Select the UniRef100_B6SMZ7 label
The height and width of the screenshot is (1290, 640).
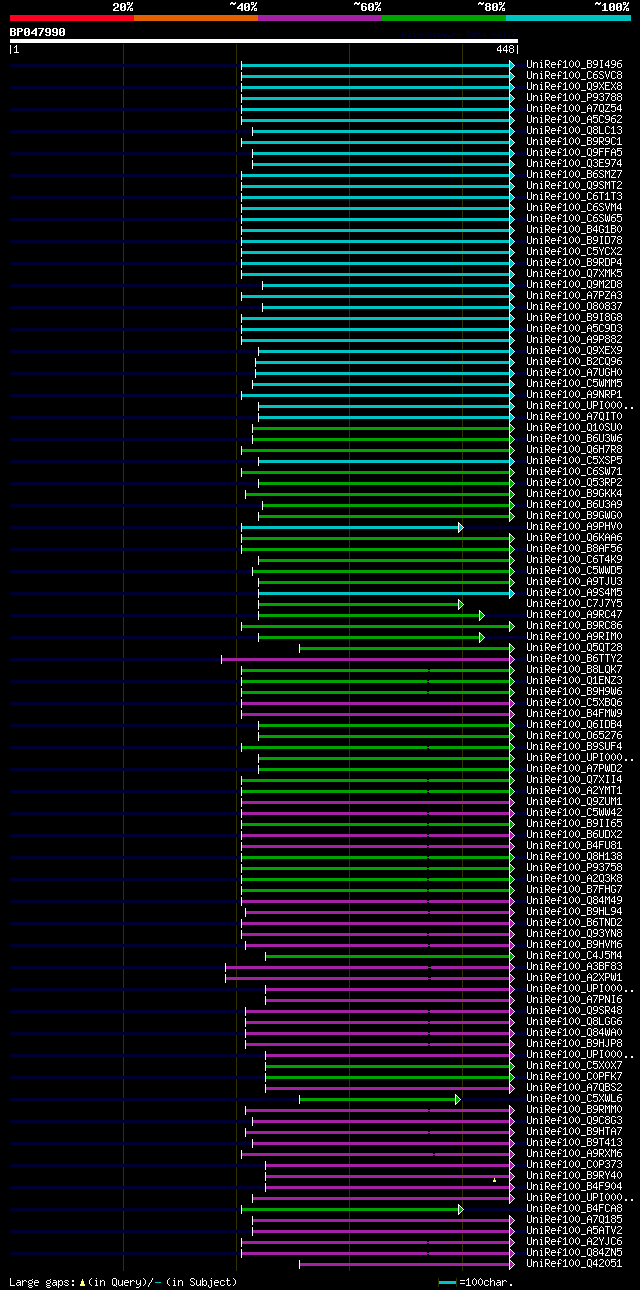click(574, 174)
